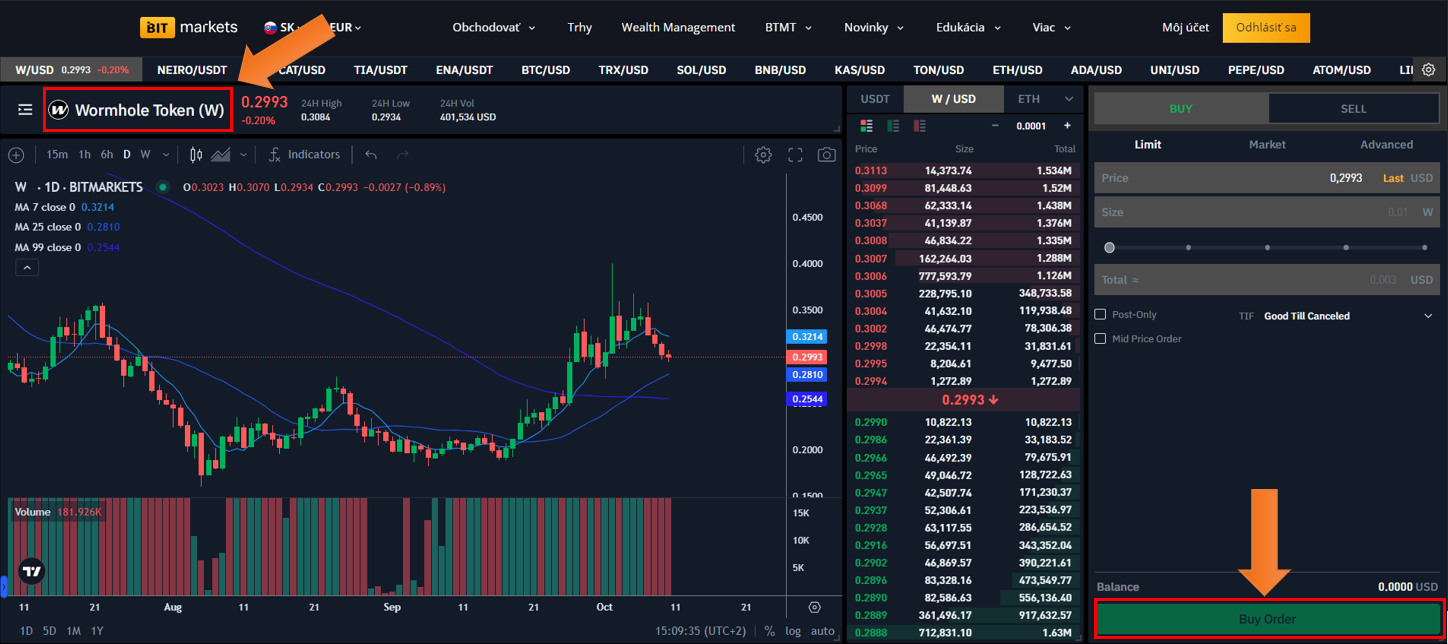Expand the Good Till Canceled TIF dropdown

click(x=1427, y=316)
